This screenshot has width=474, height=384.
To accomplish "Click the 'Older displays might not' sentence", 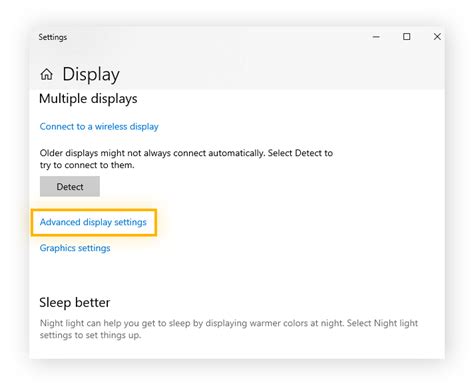I will (186, 153).
